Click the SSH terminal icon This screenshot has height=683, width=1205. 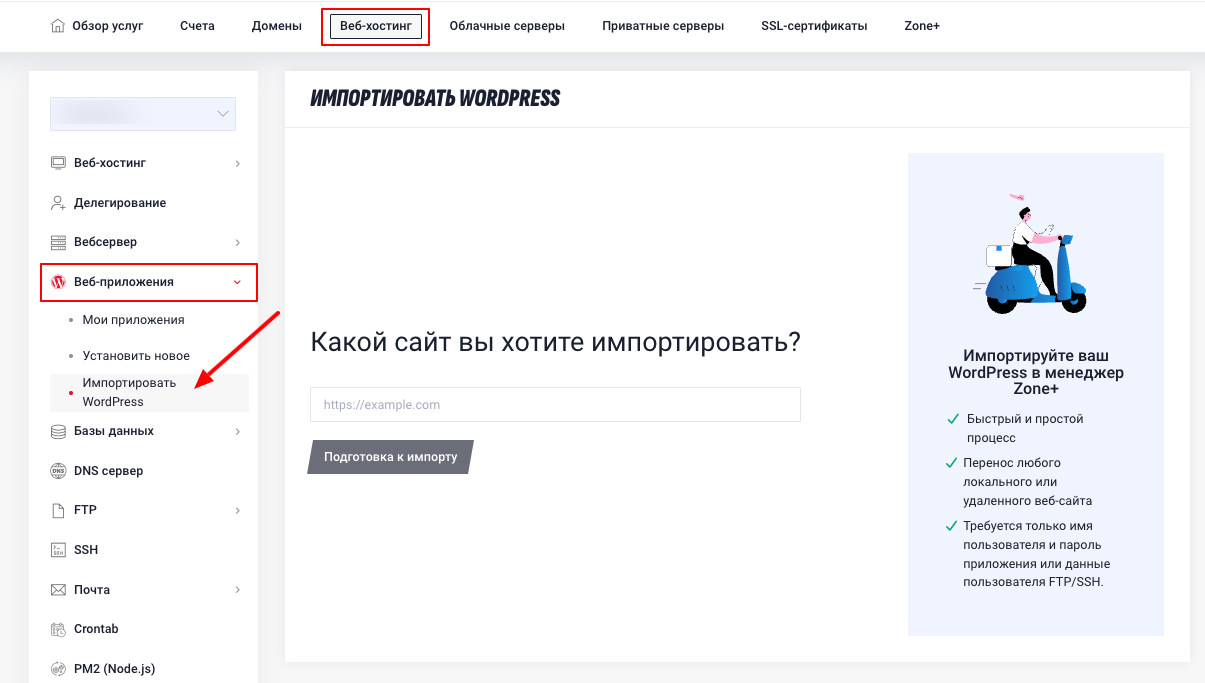pos(58,550)
